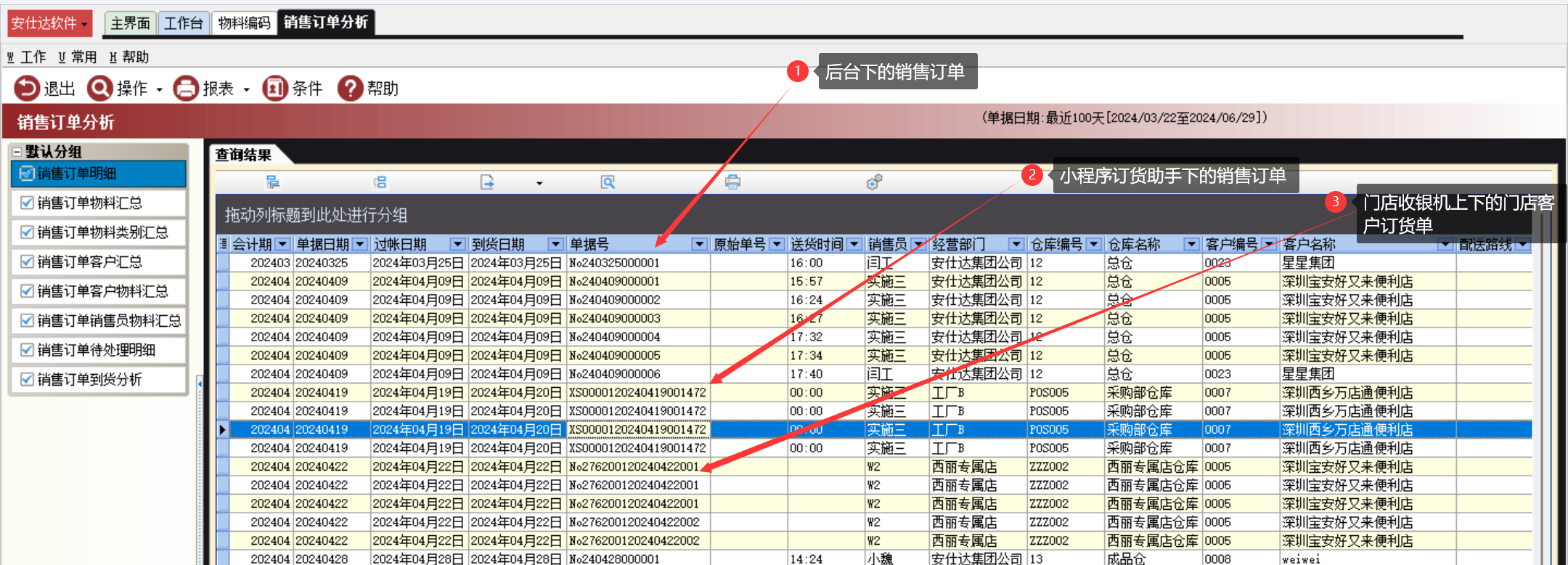Toggle 销售订单物料汇总 checkbox
The image size is (1568, 565).
click(x=27, y=203)
